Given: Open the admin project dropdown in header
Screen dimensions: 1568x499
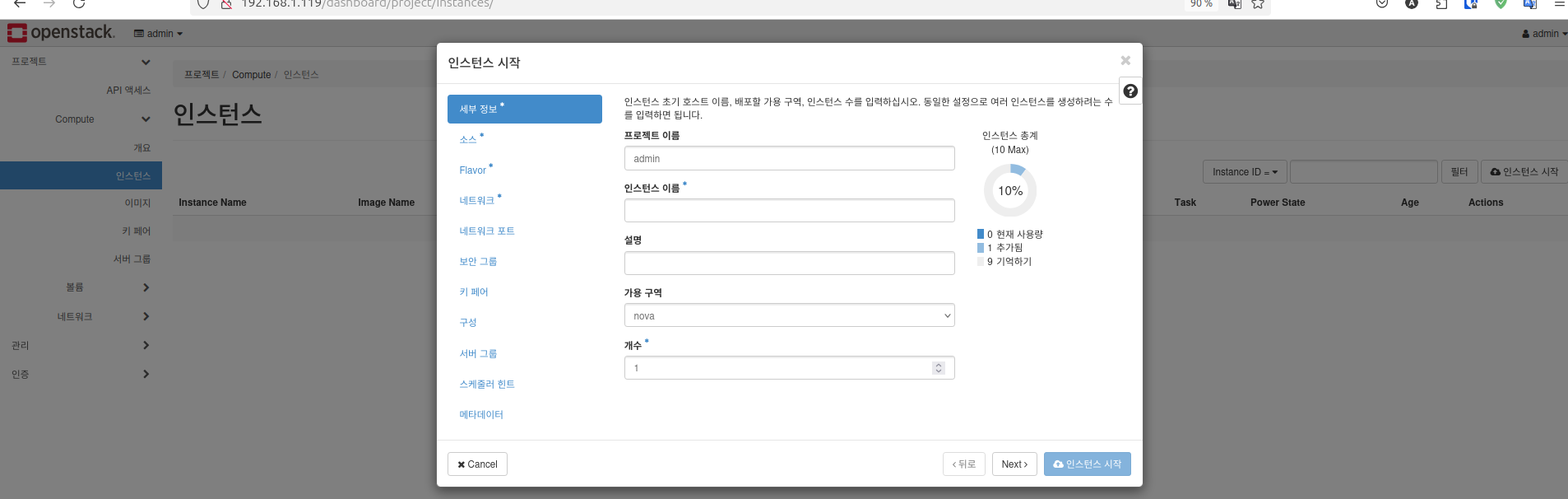Looking at the screenshot, I should click(158, 34).
